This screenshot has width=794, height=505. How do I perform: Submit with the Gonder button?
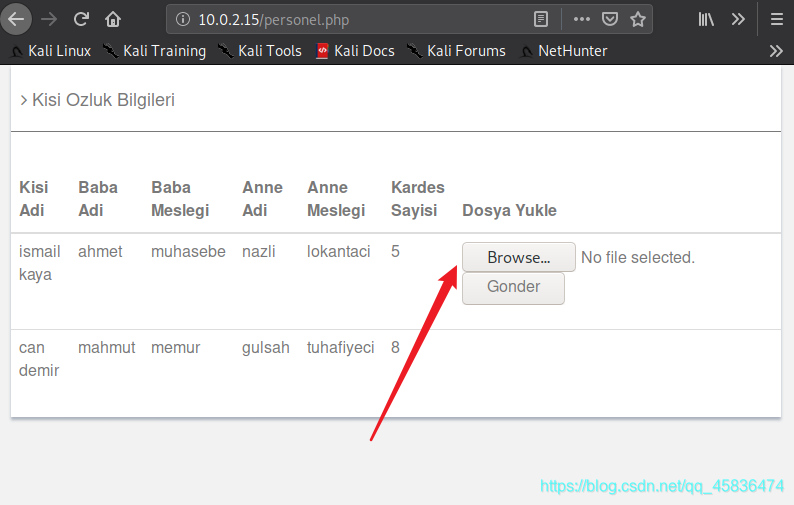coord(513,287)
